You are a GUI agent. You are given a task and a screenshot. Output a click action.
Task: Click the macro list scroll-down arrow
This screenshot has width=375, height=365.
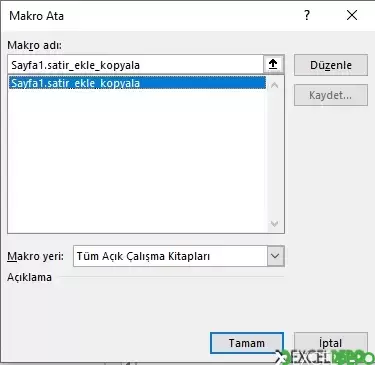coord(274,224)
